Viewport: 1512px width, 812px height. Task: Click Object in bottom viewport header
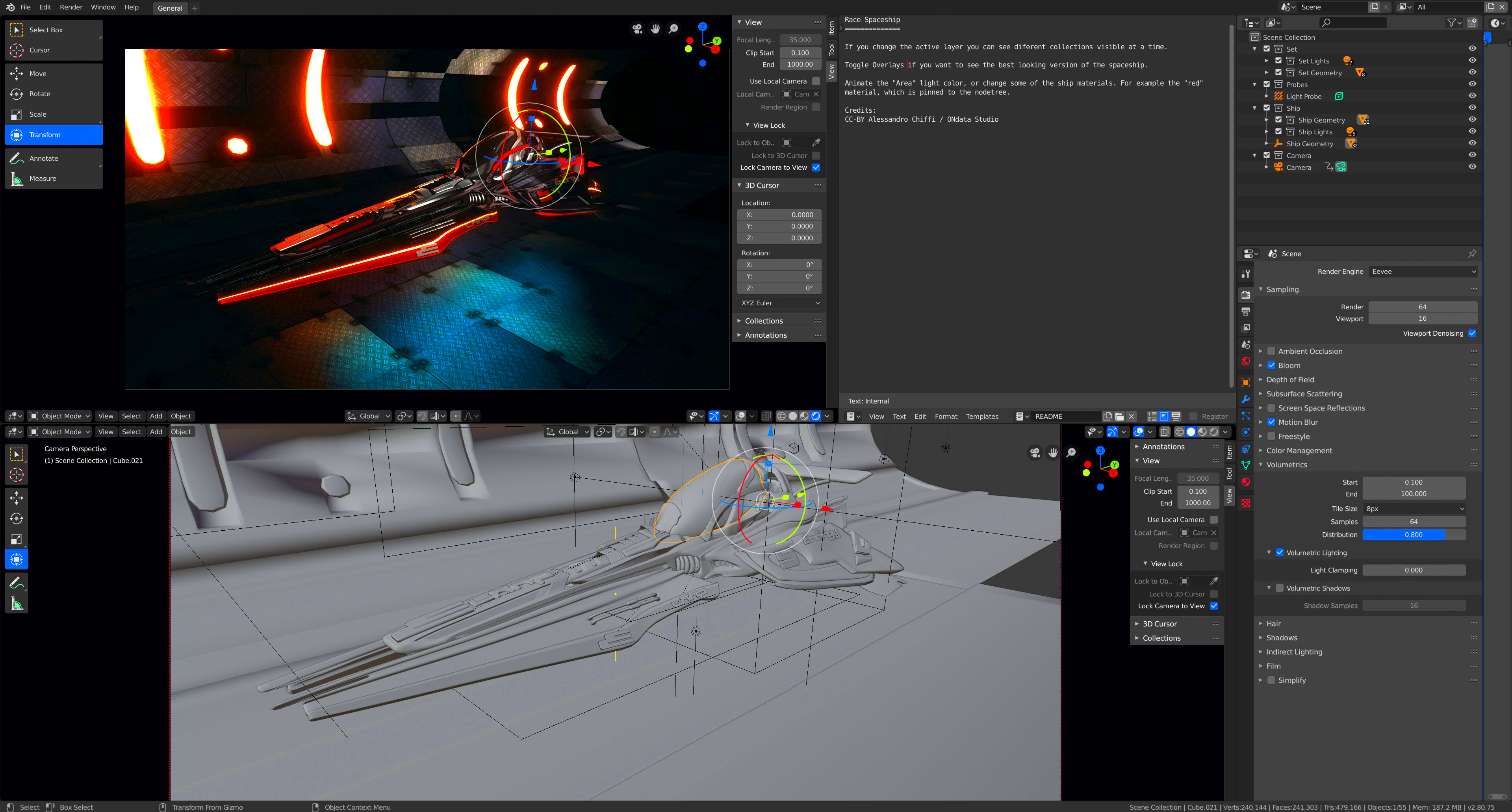(x=181, y=432)
